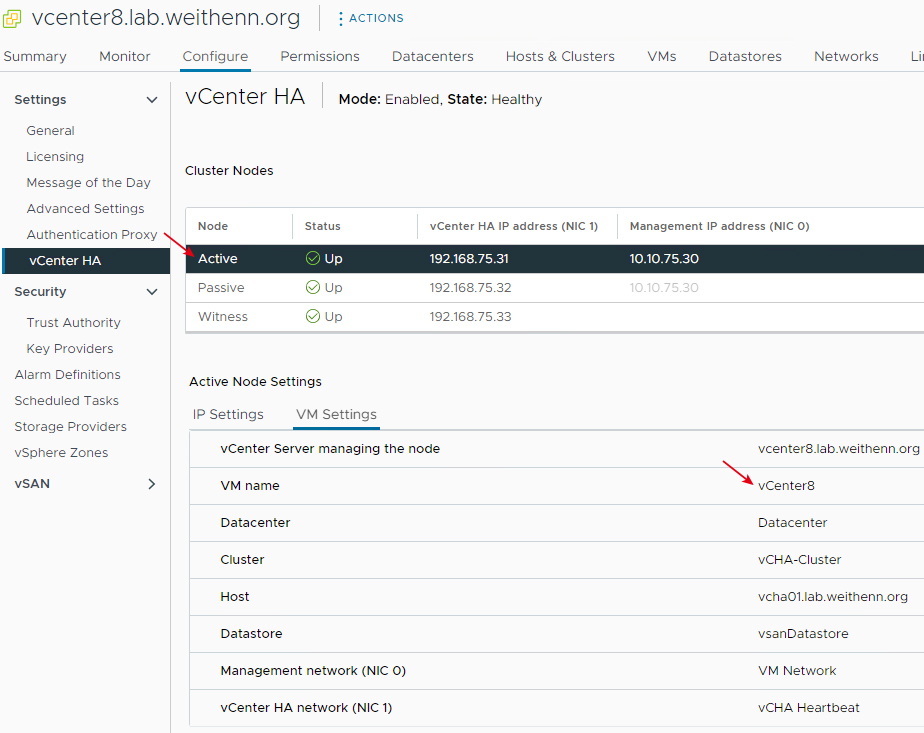Select the VM Settings tab
The height and width of the screenshot is (733, 924).
(336, 414)
